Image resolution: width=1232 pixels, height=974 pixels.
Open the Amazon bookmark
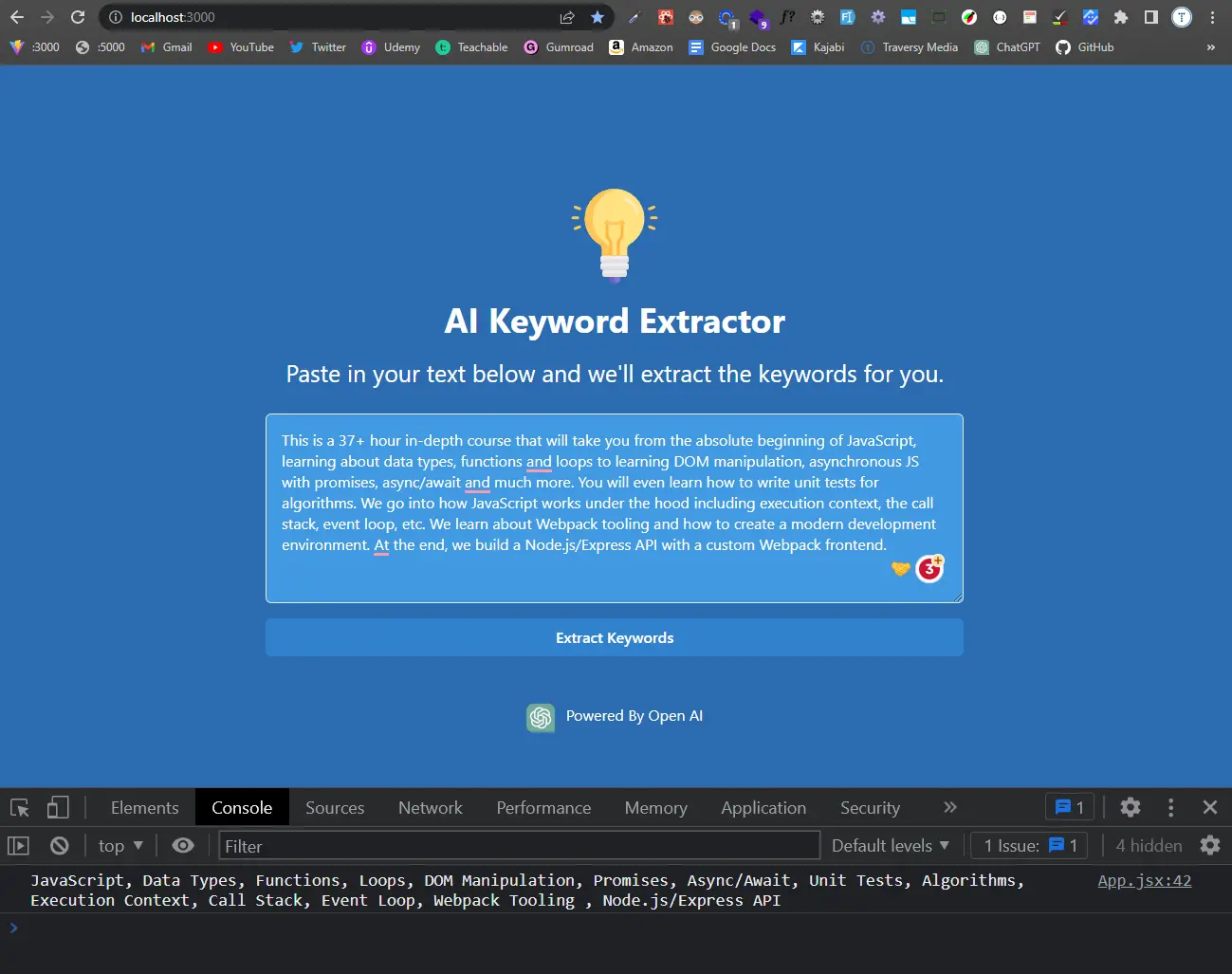click(641, 47)
